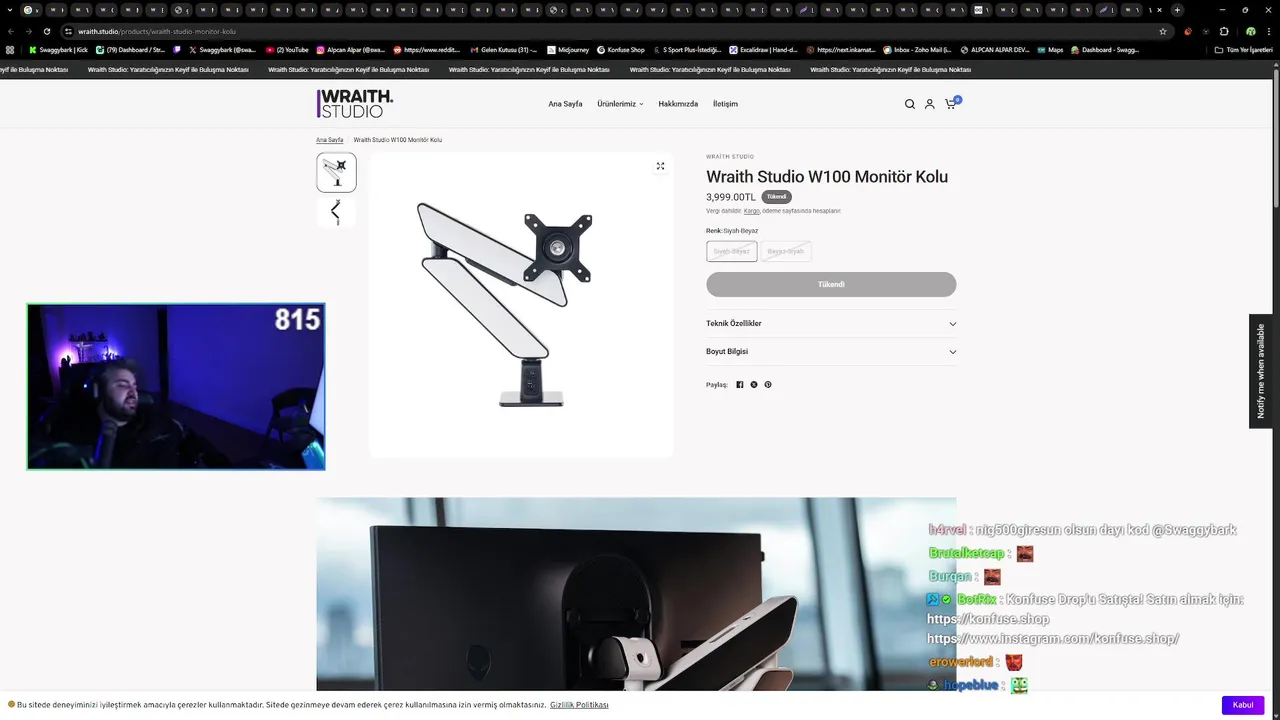
Task: Open the user account icon
Action: (x=929, y=104)
